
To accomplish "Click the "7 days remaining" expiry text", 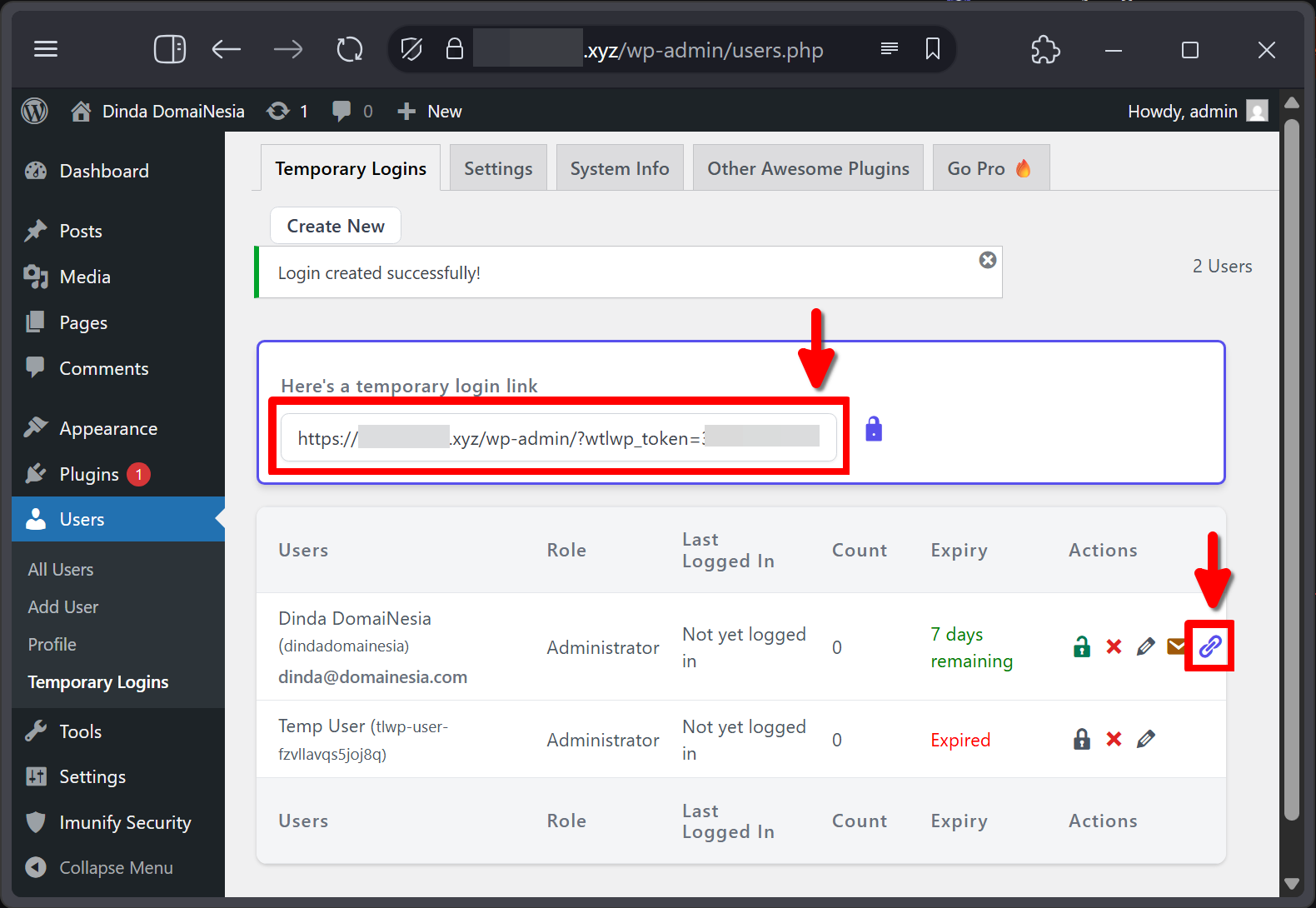I will [x=971, y=647].
